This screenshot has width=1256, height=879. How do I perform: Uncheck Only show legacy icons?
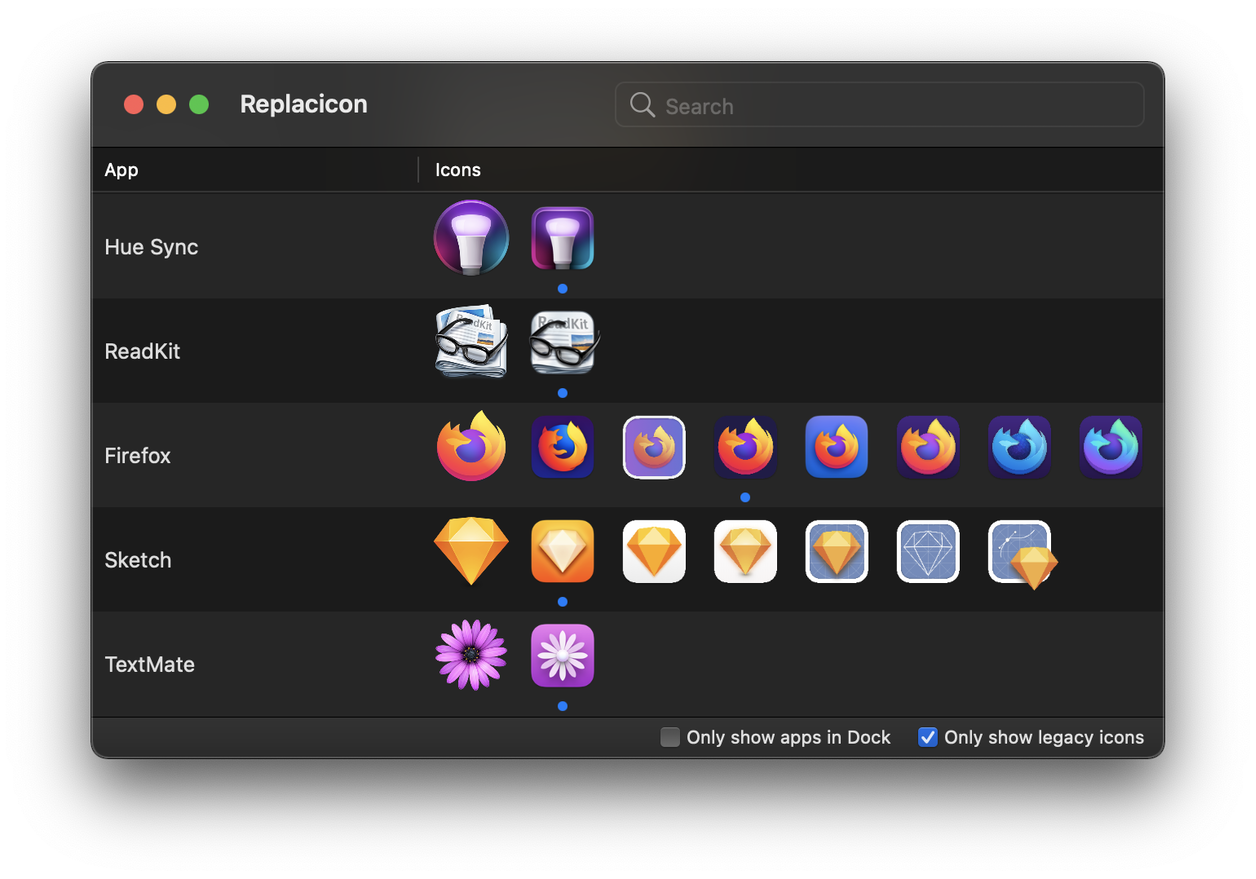[x=928, y=737]
